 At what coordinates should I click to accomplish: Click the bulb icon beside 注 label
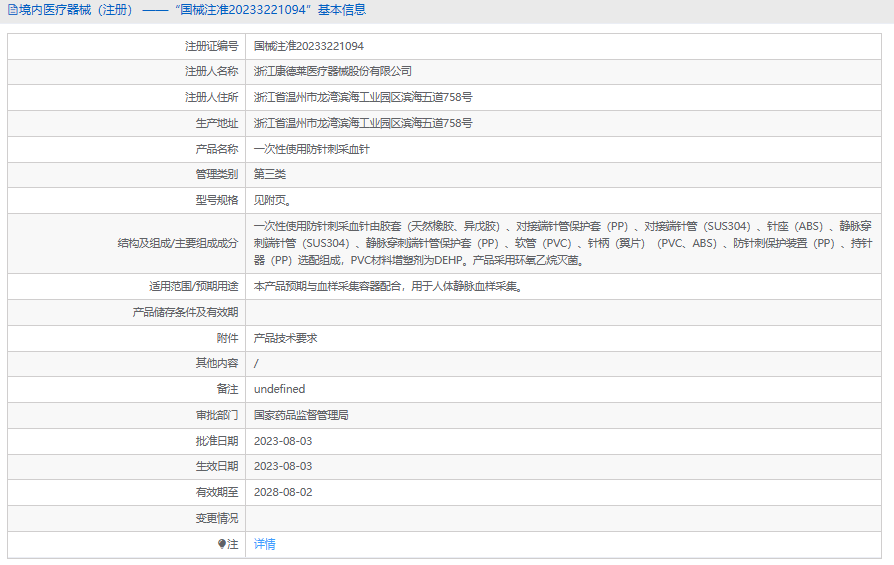[222, 544]
